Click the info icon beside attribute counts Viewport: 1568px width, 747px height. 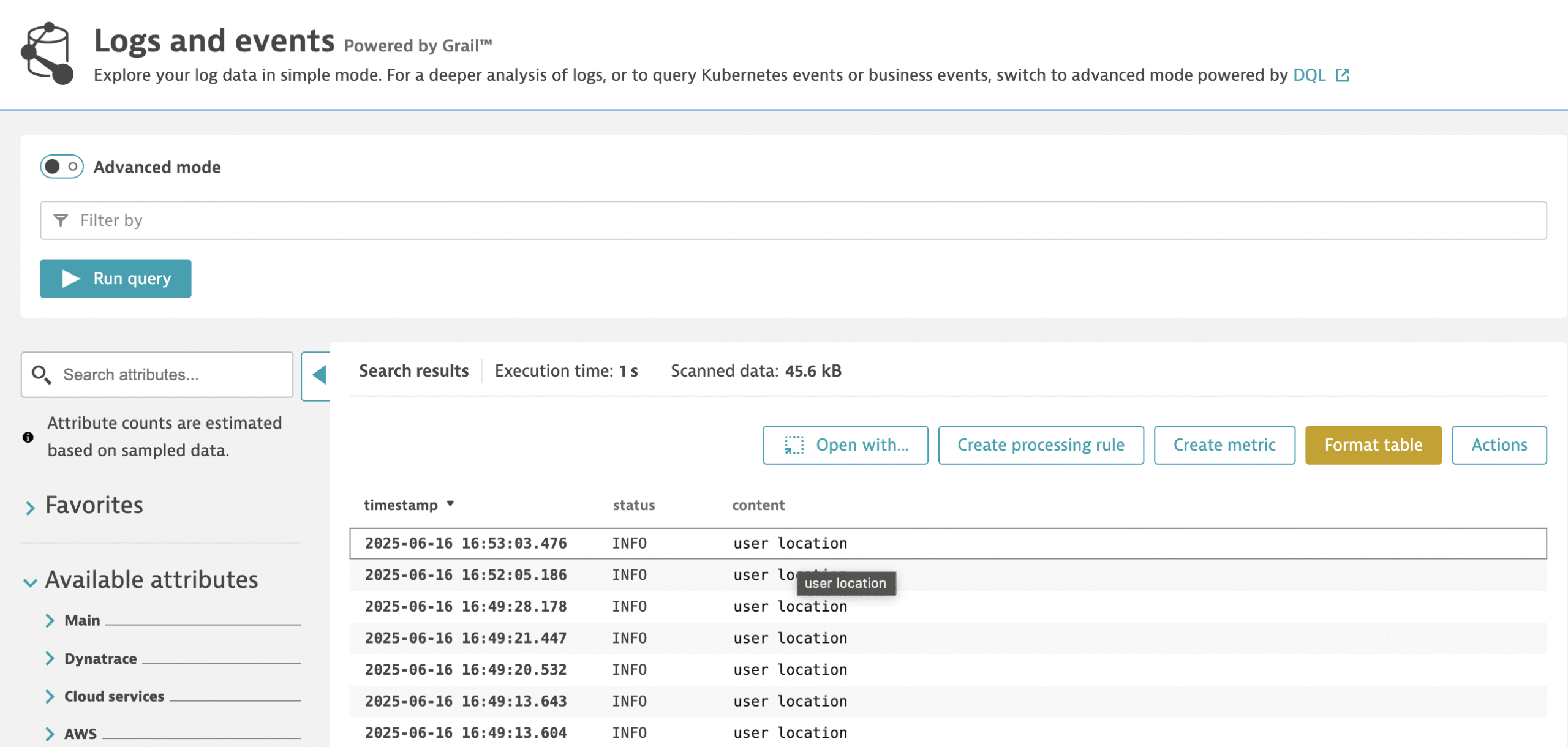coord(28,437)
